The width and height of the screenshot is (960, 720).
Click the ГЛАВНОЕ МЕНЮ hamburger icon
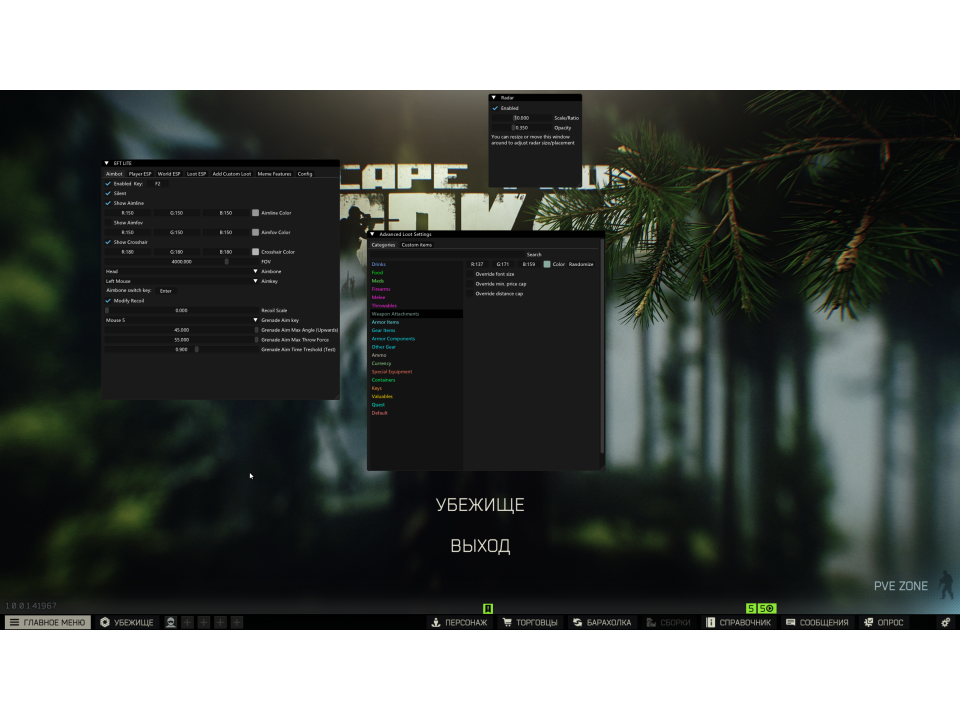coord(14,623)
